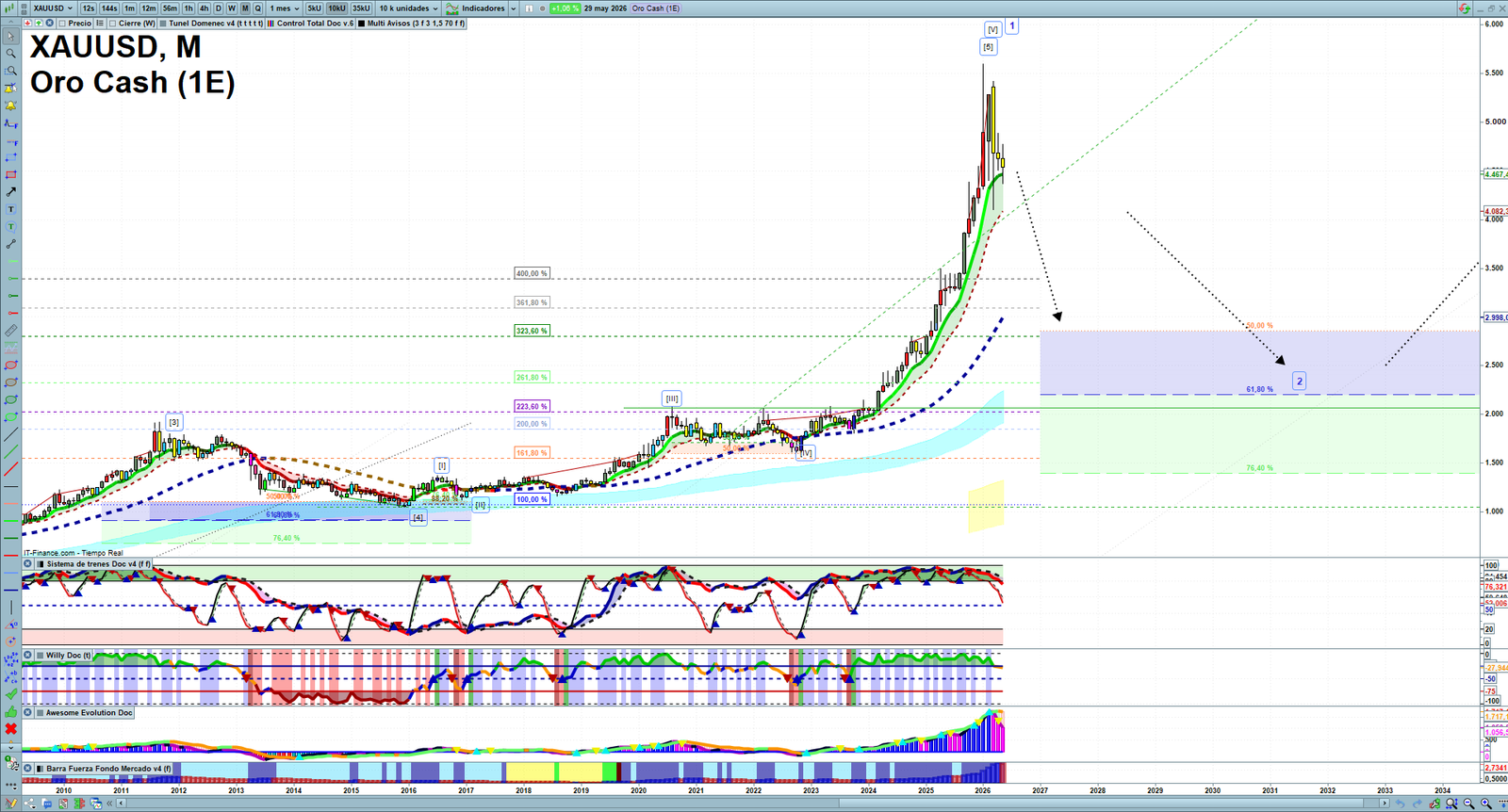Viewport: 1508px width, 812px height.
Task: Click the horizontal scrollbar left arrow
Action: [x=121, y=804]
